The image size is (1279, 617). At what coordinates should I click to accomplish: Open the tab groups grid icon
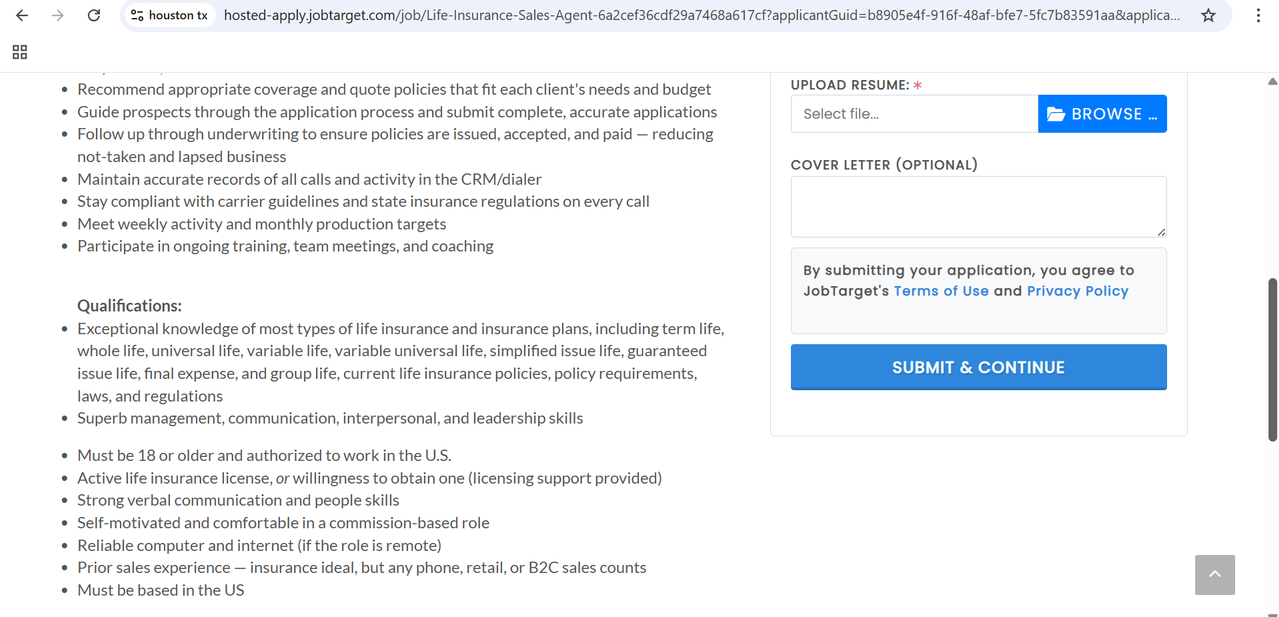click(20, 52)
